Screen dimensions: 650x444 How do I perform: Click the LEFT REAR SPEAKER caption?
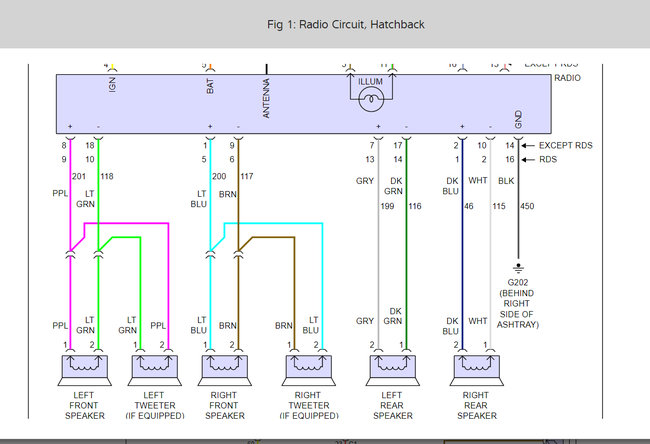pos(393,405)
